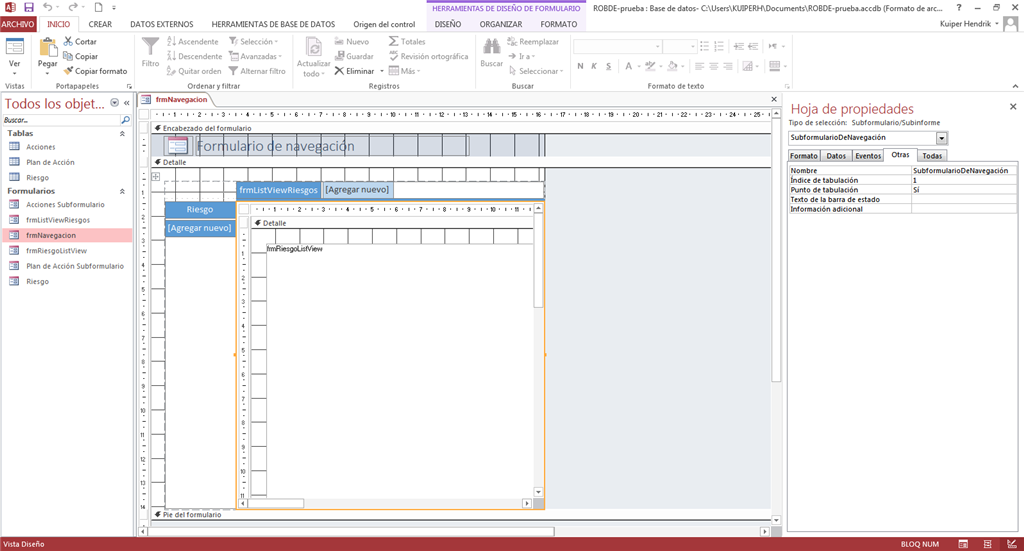
Task: Edit the Nombre property value field
Action: coord(964,170)
